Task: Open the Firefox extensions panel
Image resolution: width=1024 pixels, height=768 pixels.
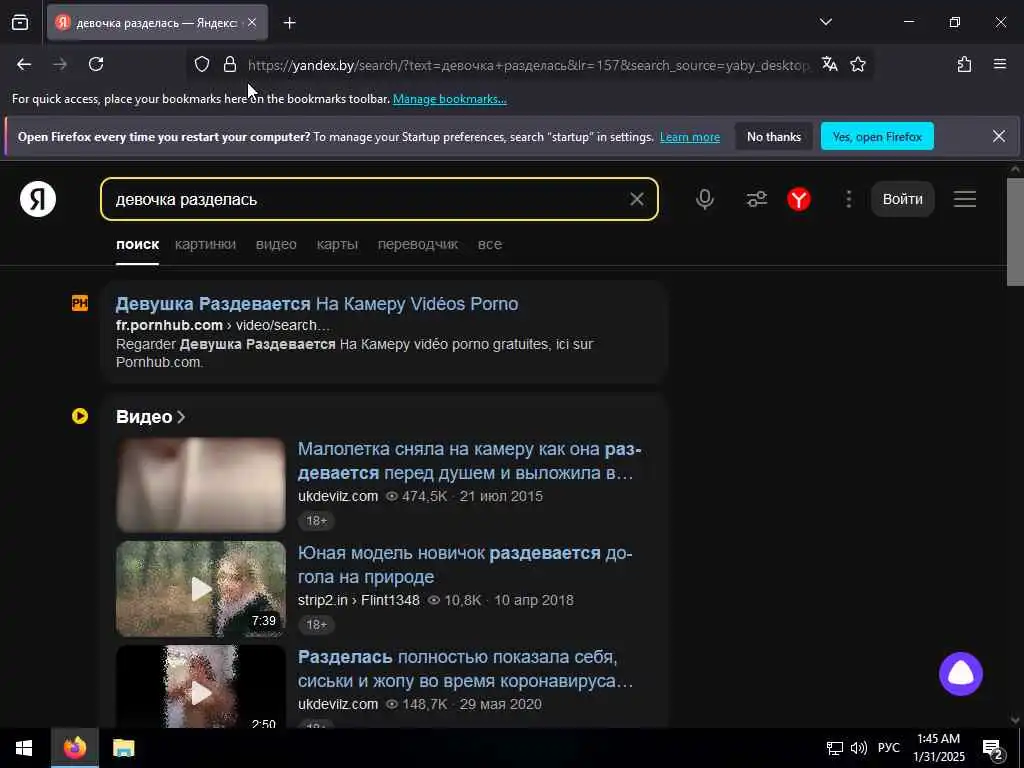Action: [964, 64]
